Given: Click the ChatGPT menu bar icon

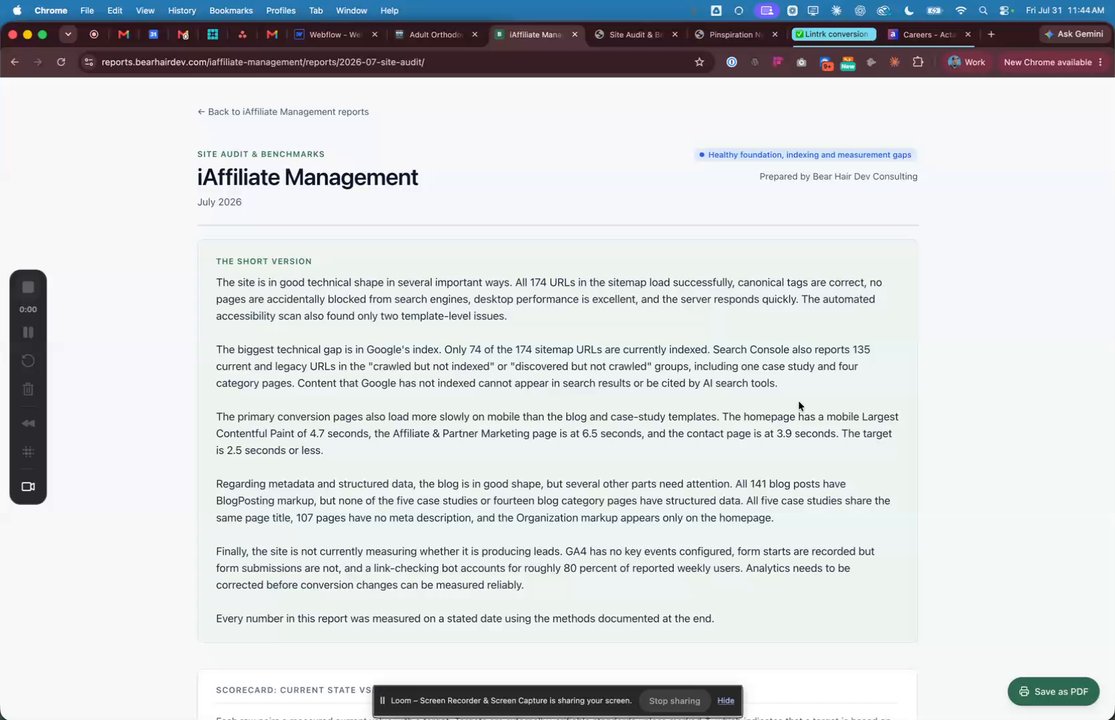Looking at the screenshot, I should (x=860, y=11).
